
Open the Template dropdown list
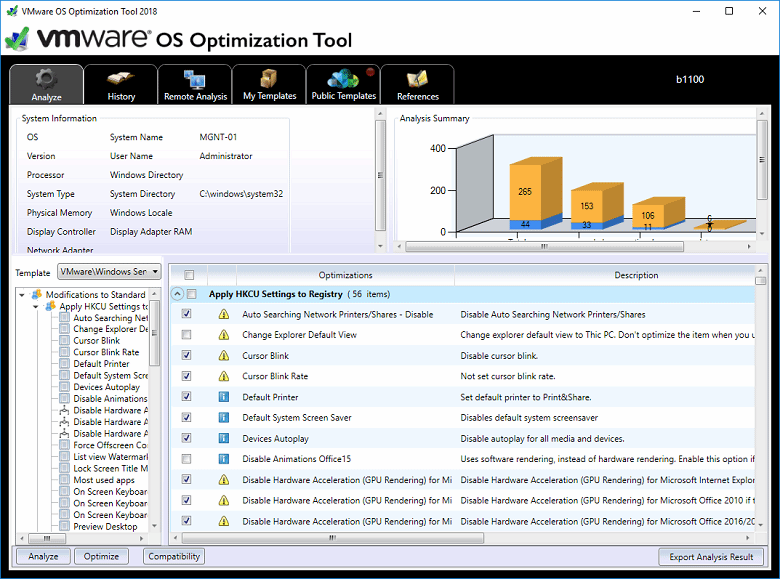(x=154, y=272)
